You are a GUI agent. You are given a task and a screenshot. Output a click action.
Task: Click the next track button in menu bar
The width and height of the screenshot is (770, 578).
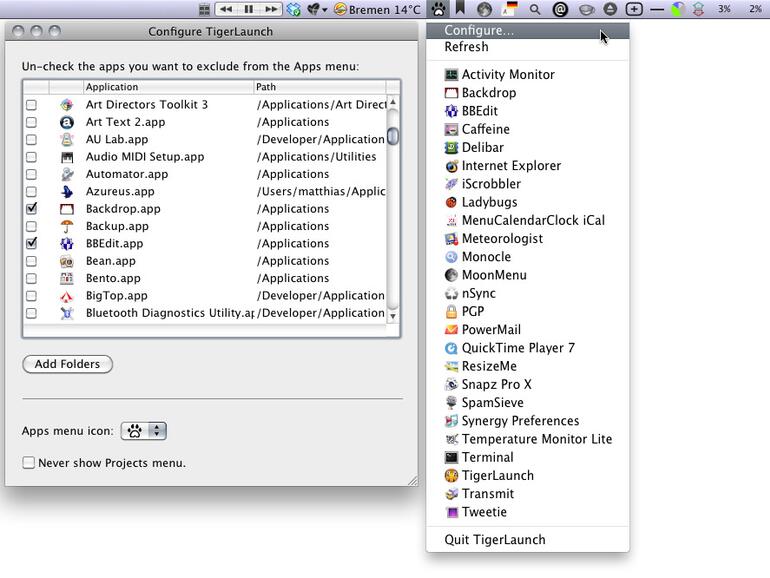[271, 9]
